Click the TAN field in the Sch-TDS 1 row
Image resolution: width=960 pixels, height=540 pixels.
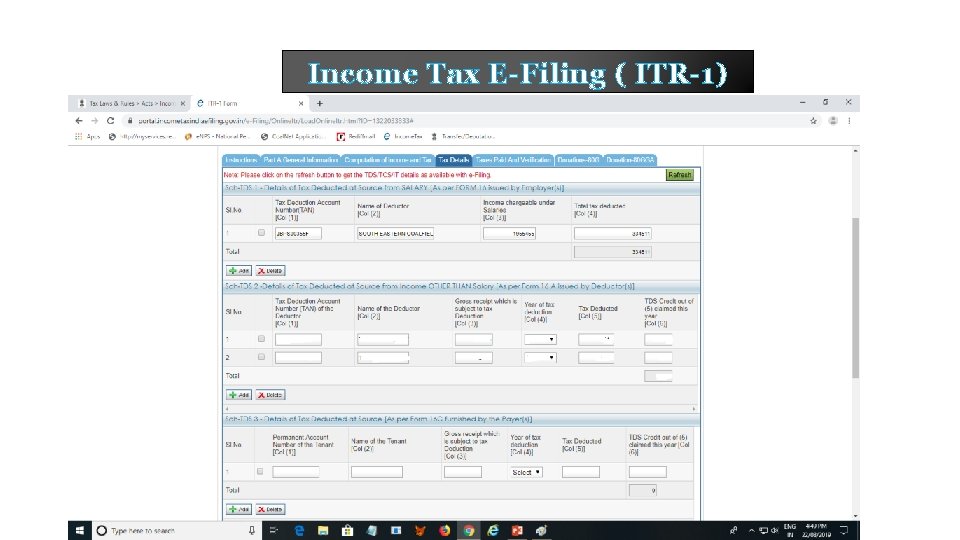[298, 233]
